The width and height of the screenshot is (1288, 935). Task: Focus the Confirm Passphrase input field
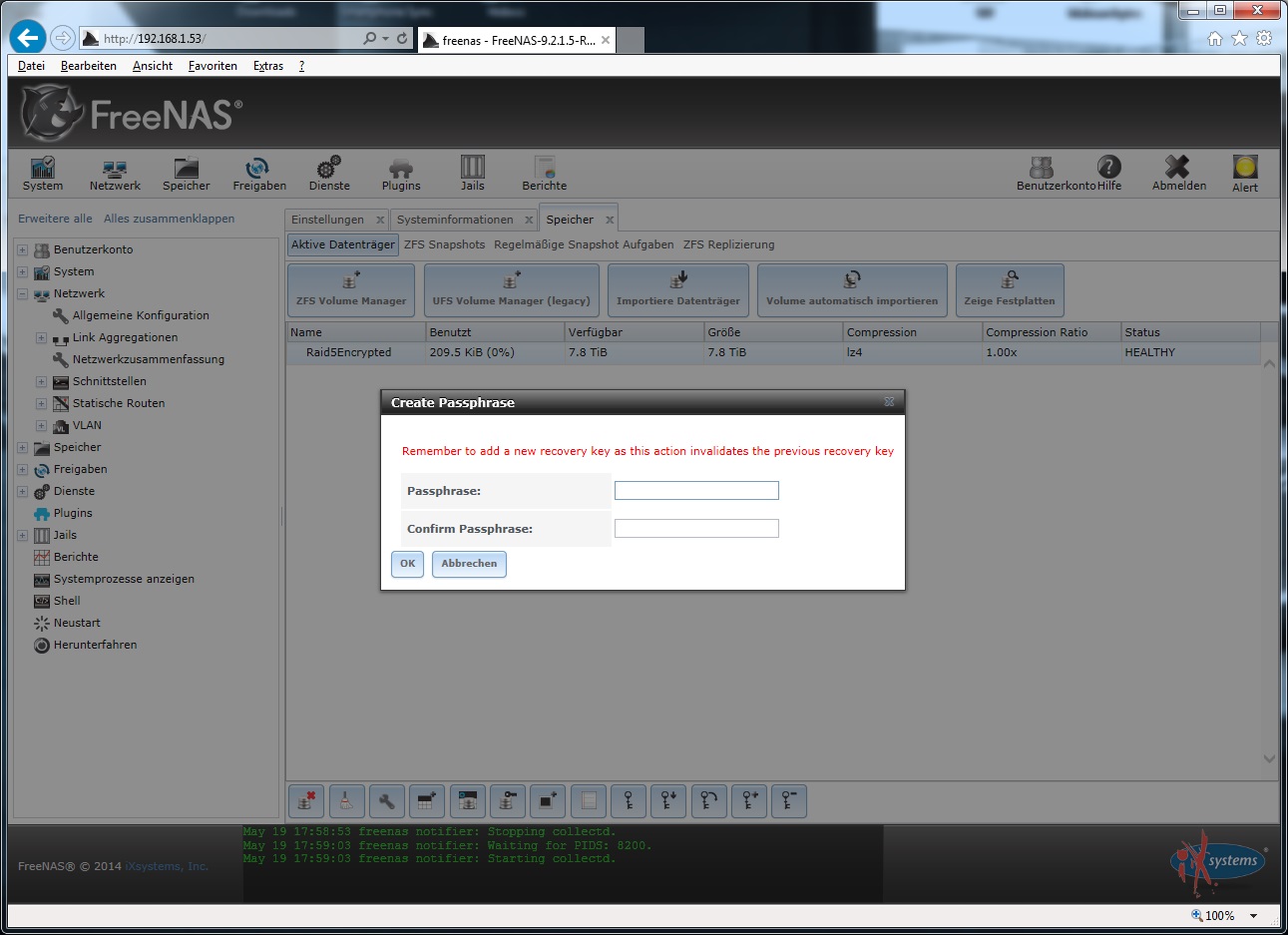pyautogui.click(x=696, y=529)
